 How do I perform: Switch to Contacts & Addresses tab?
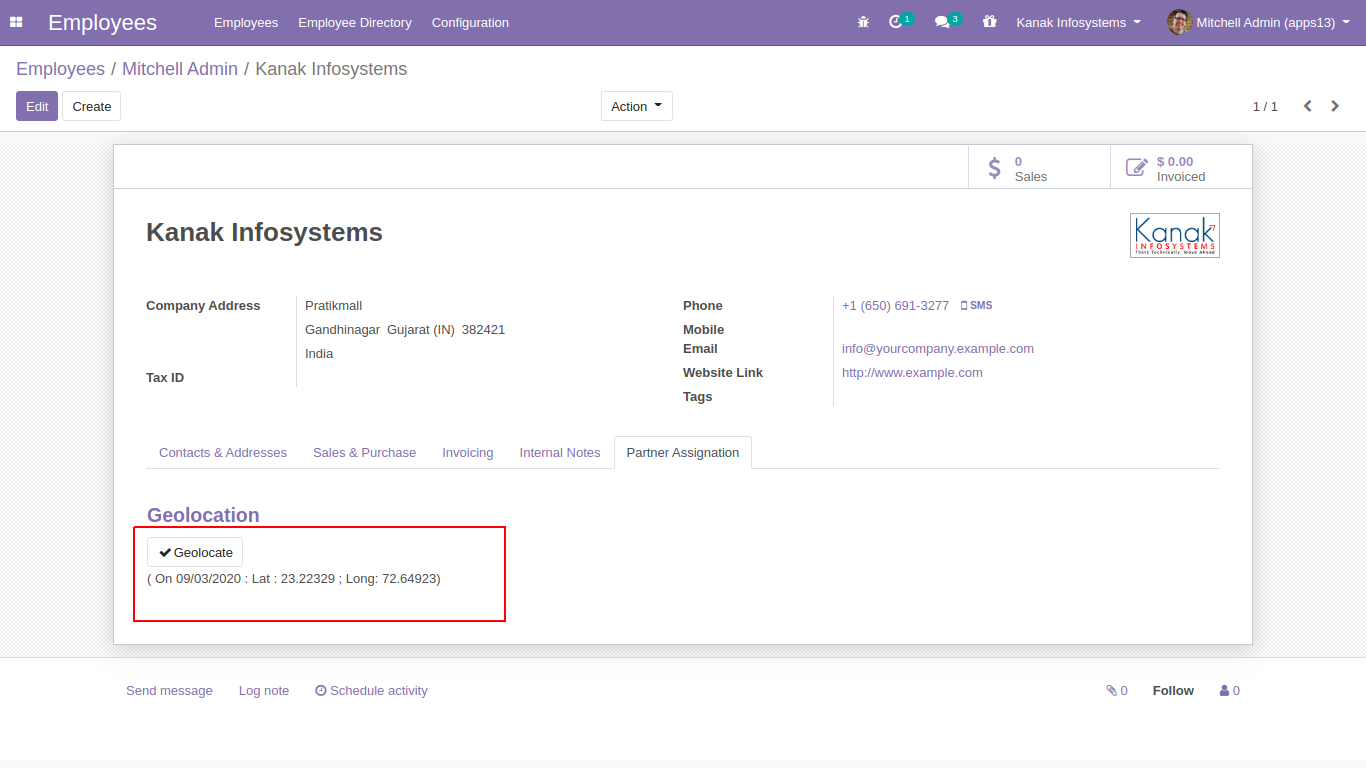(x=223, y=453)
